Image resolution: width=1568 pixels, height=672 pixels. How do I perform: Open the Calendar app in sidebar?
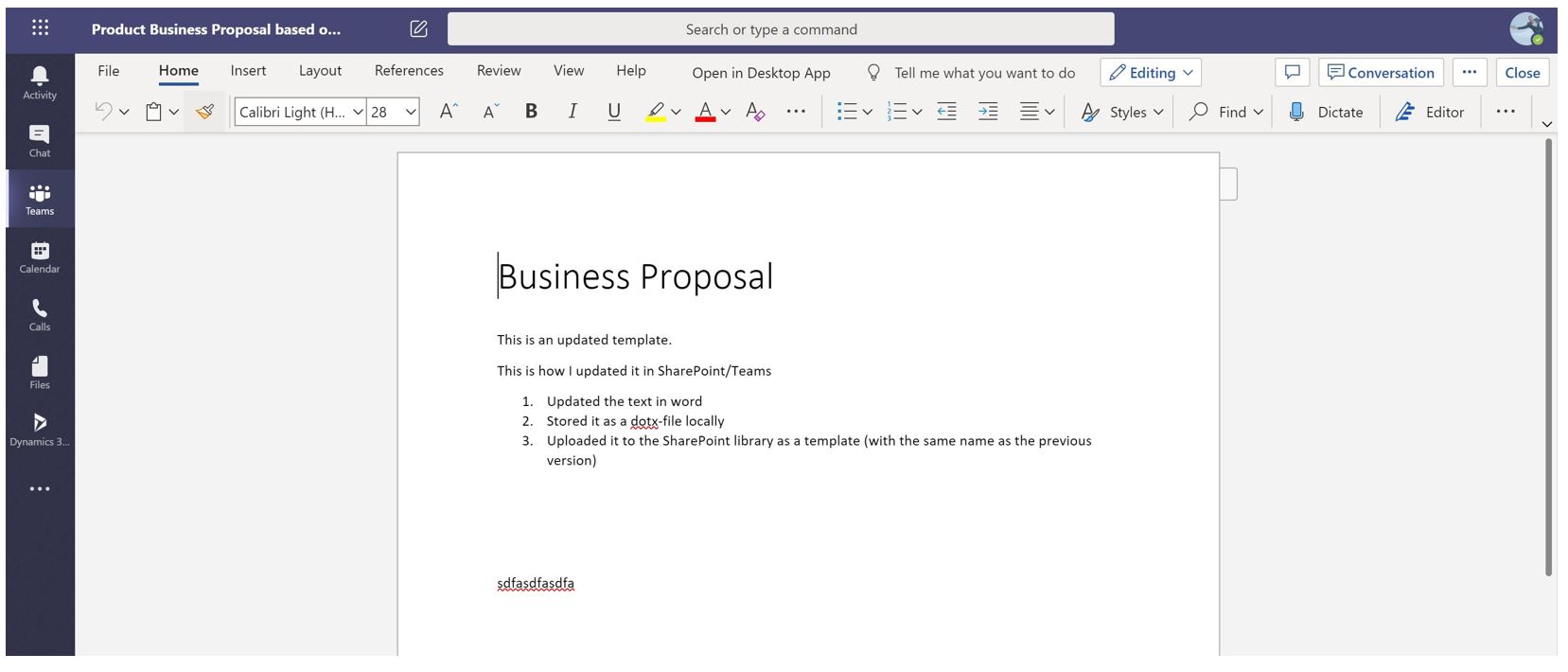[40, 257]
